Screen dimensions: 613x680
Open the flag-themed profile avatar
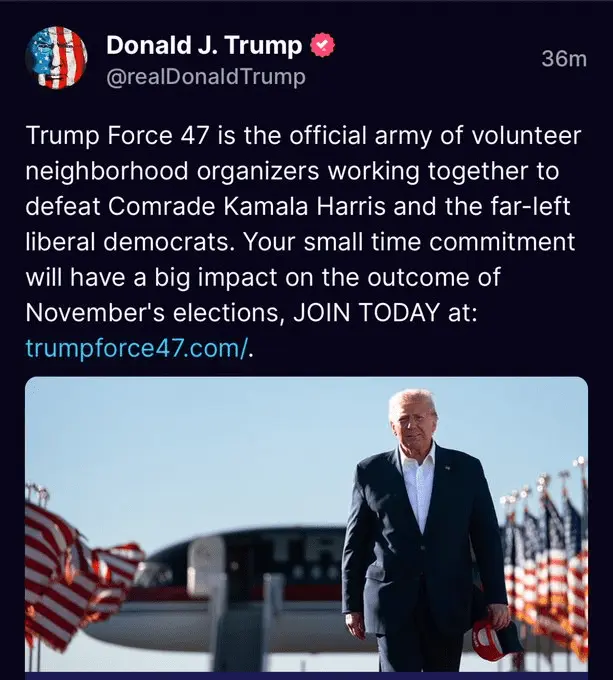tap(56, 58)
